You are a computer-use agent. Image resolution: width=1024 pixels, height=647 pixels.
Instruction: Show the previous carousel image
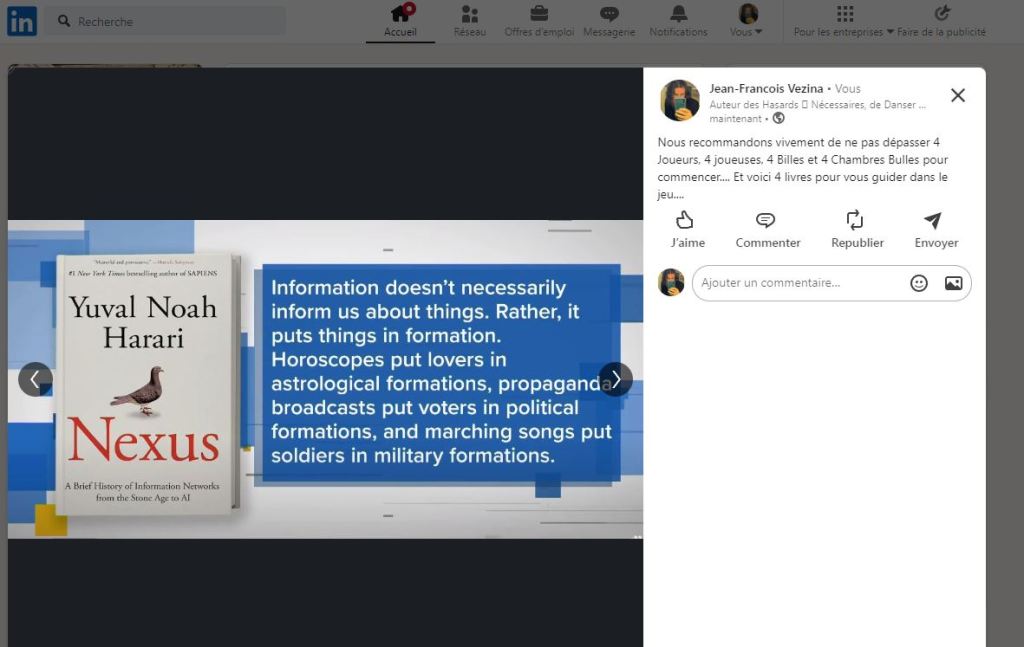35,379
